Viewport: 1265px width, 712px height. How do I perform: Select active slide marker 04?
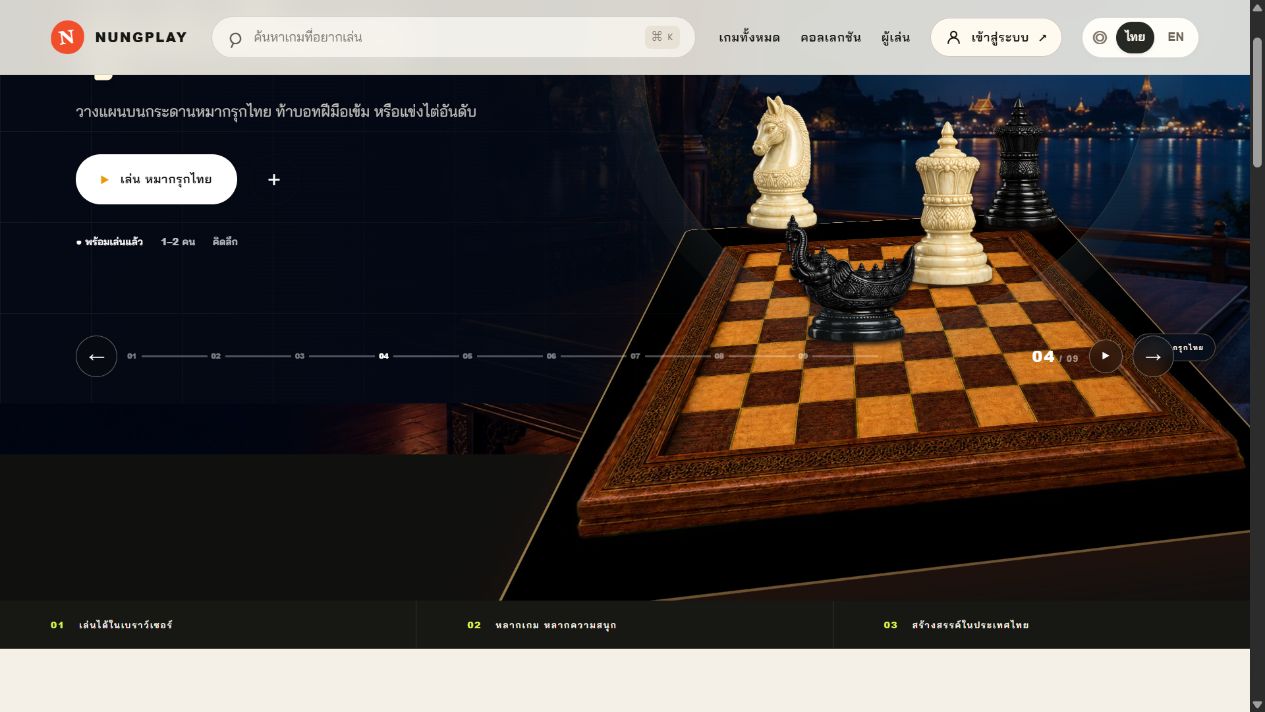(x=383, y=356)
